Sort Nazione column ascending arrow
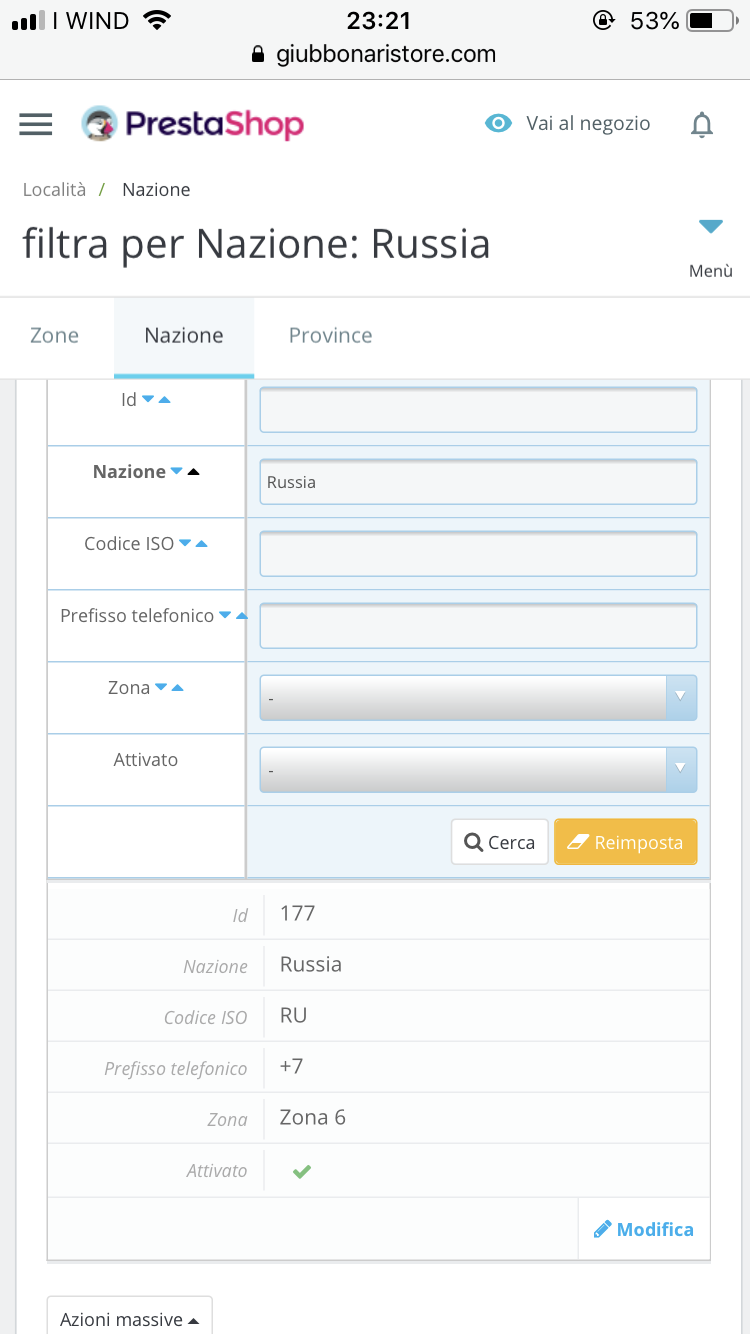 (194, 472)
